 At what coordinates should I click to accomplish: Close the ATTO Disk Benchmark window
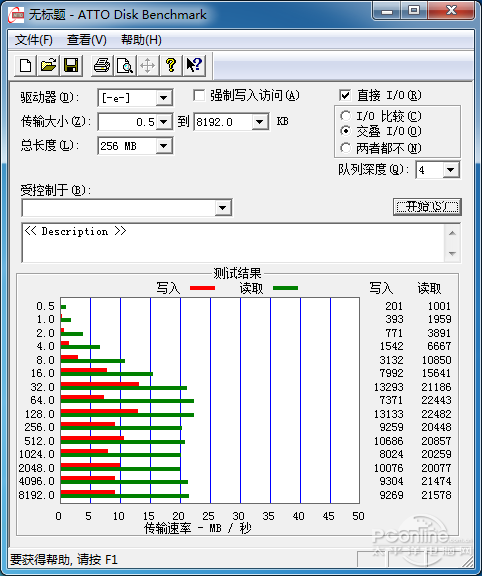click(x=451, y=10)
